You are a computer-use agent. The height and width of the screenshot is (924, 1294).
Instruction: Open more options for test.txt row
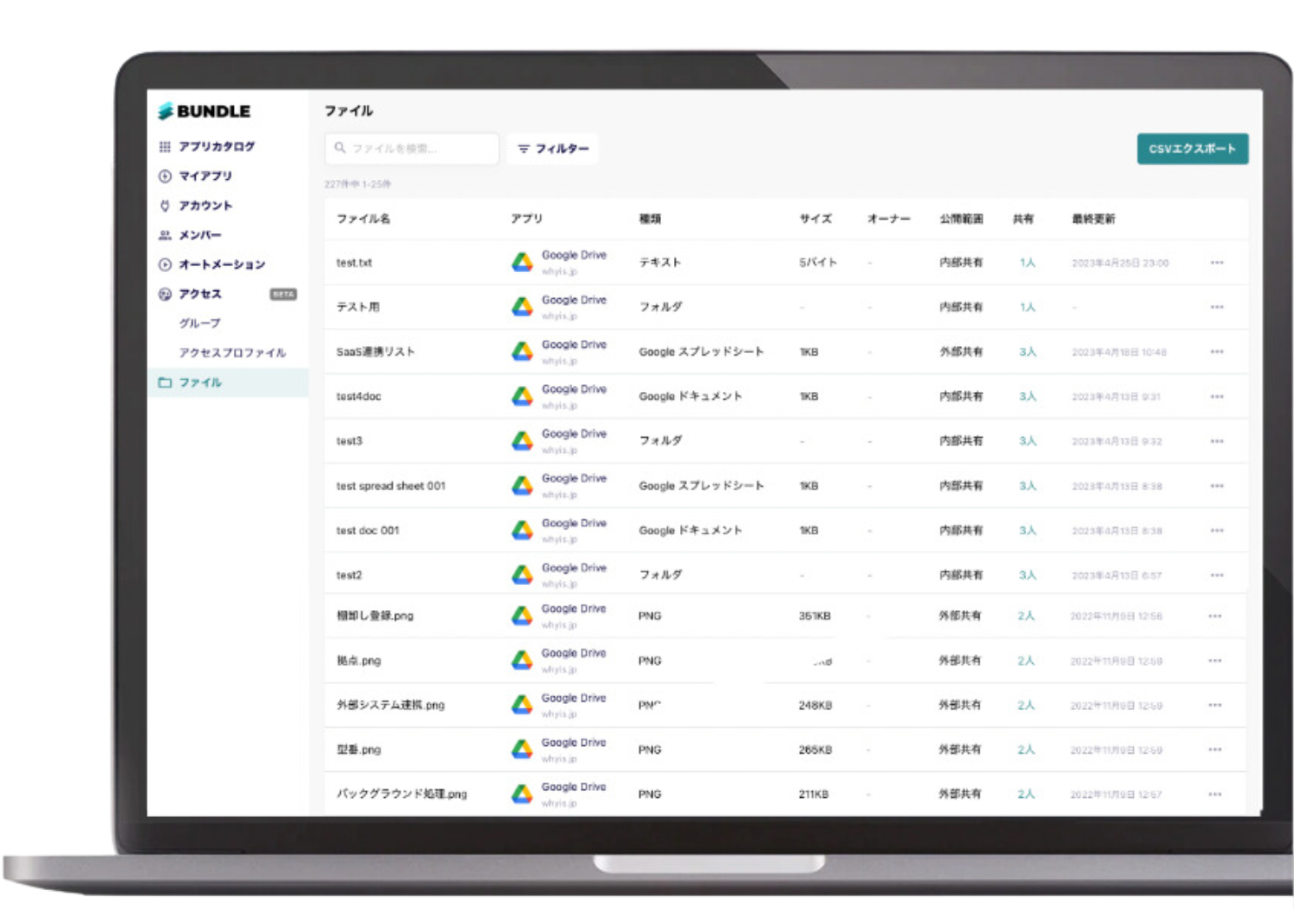[1217, 263]
